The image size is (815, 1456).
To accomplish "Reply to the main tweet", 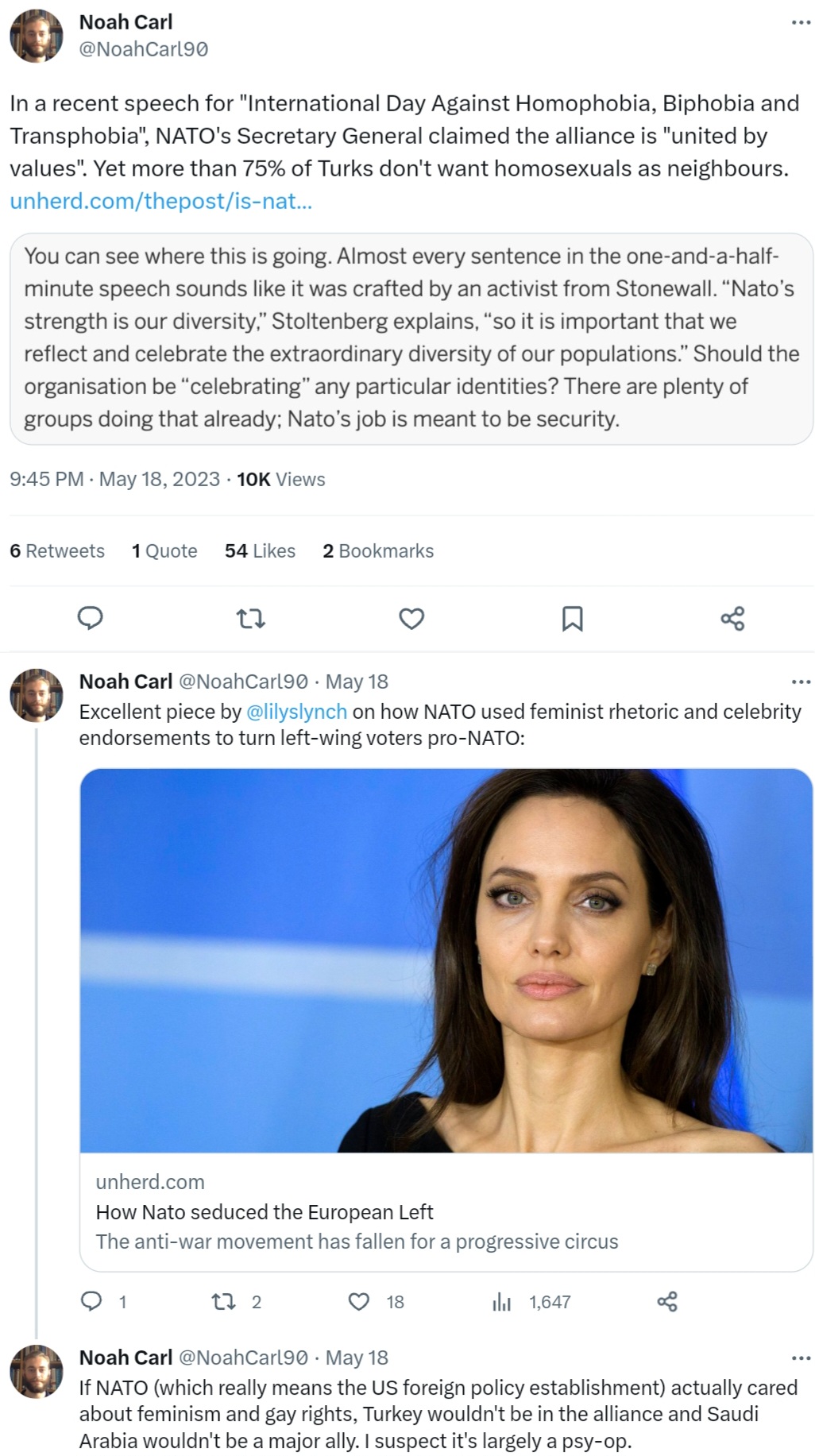I will coord(90,618).
